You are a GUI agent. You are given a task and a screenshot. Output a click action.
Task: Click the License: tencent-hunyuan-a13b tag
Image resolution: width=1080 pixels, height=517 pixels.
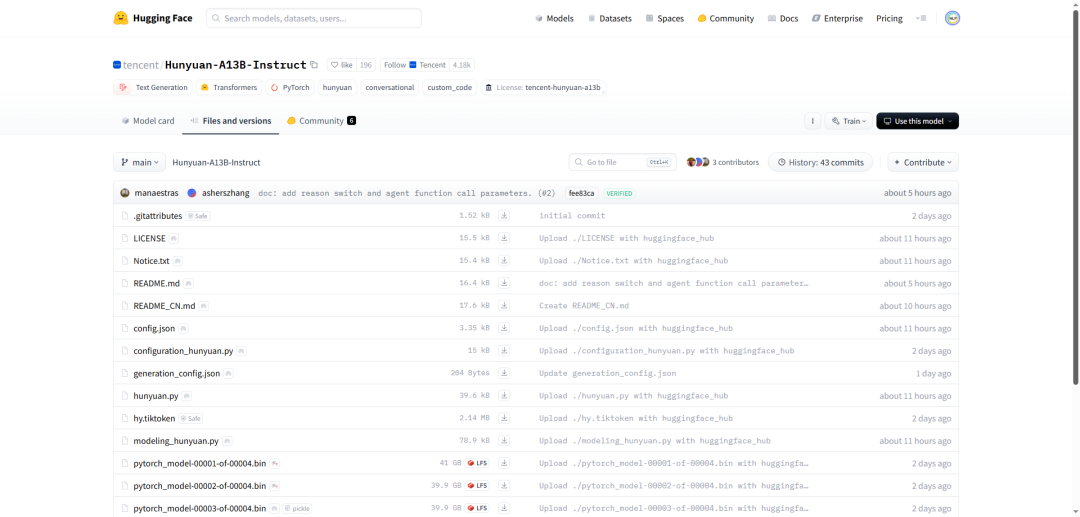[x=543, y=87]
